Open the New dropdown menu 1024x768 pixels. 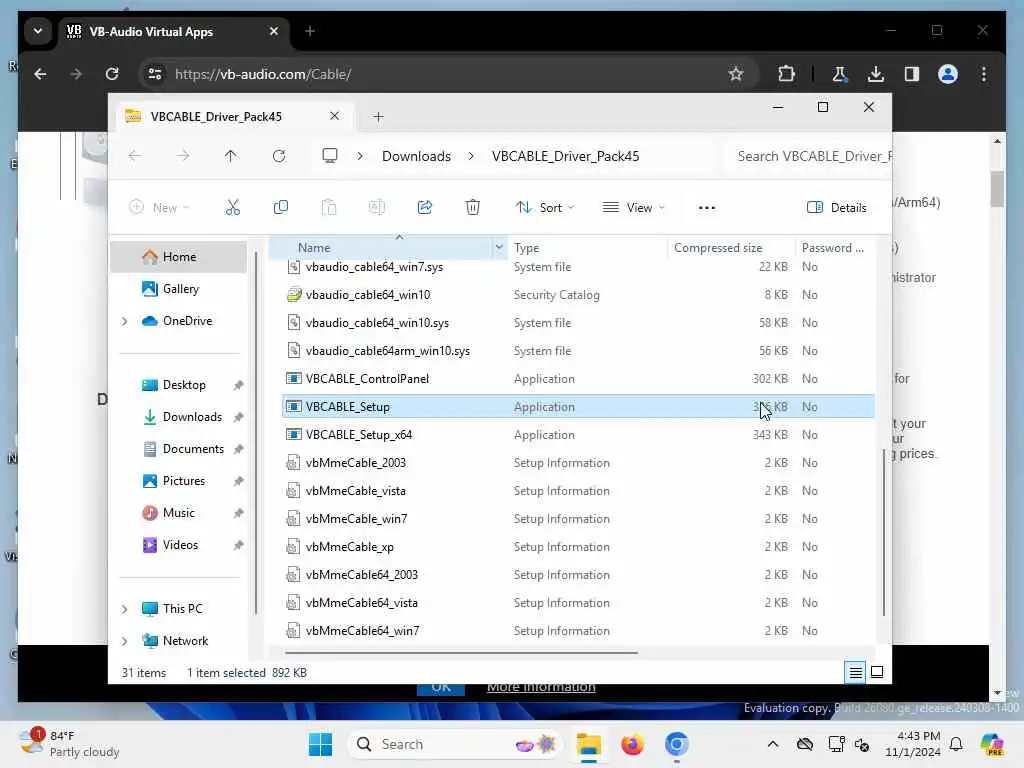(159, 208)
